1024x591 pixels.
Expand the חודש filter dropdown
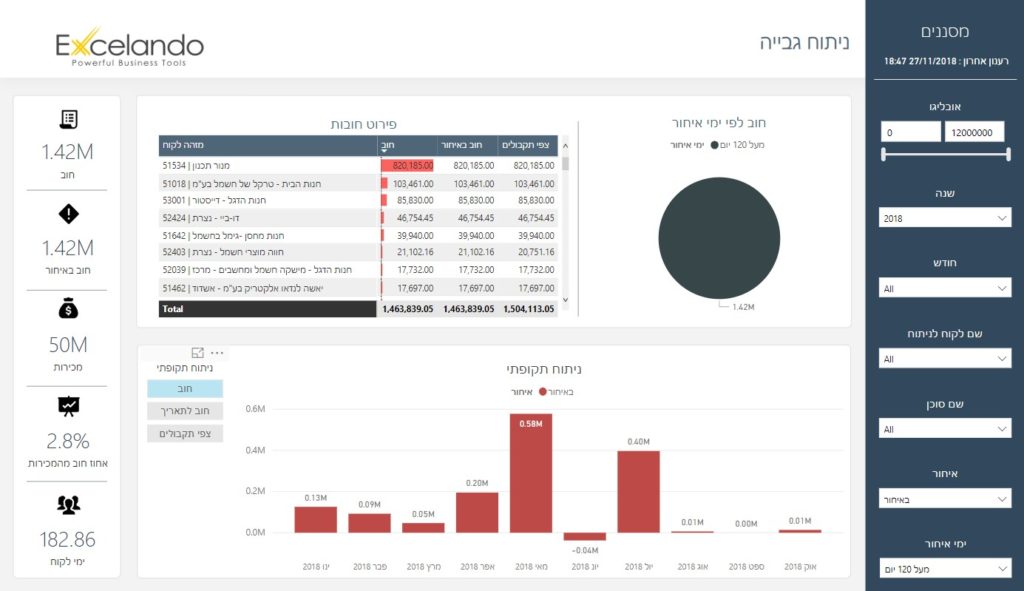coord(945,288)
